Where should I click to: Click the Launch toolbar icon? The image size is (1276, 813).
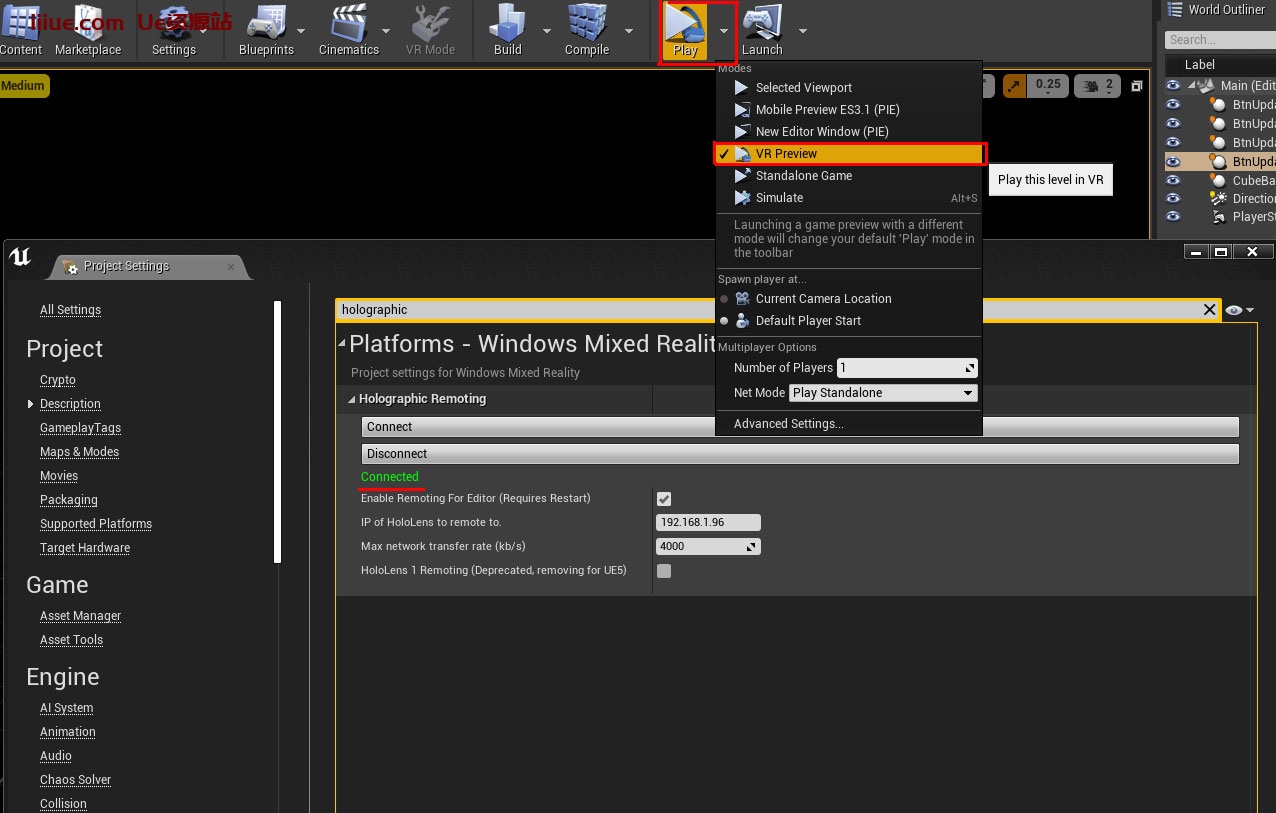tap(762, 29)
